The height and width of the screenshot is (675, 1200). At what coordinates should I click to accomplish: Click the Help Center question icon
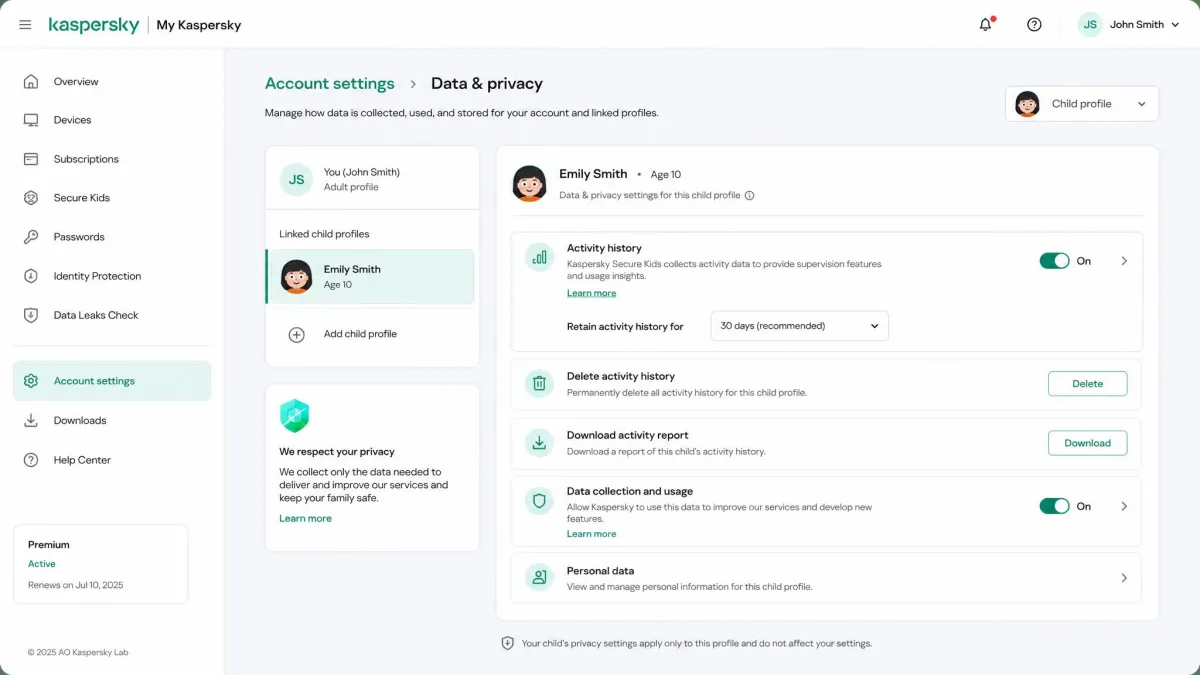point(31,460)
